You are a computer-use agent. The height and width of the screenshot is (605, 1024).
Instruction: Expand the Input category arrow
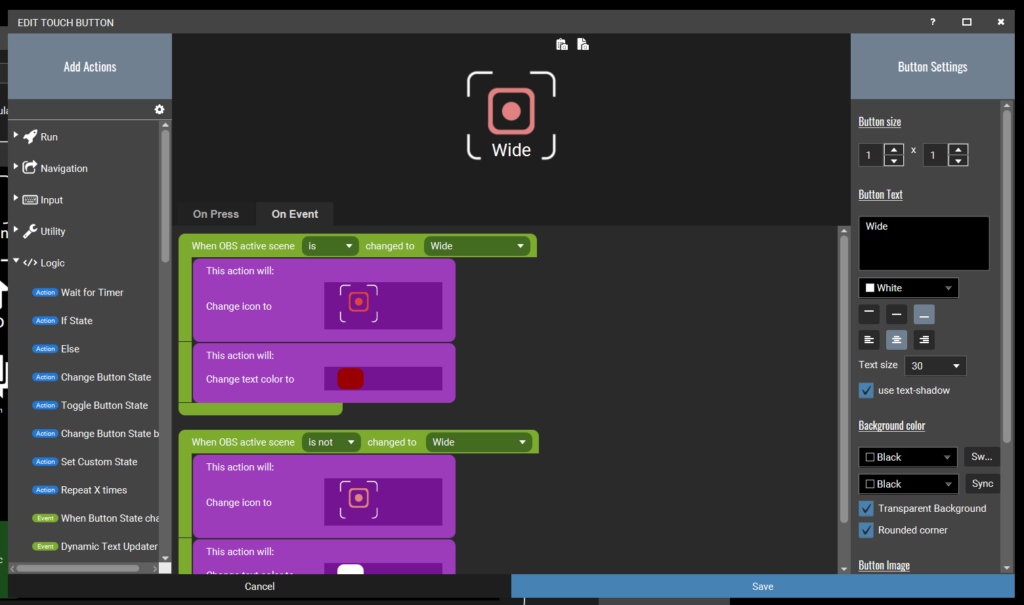coord(16,197)
